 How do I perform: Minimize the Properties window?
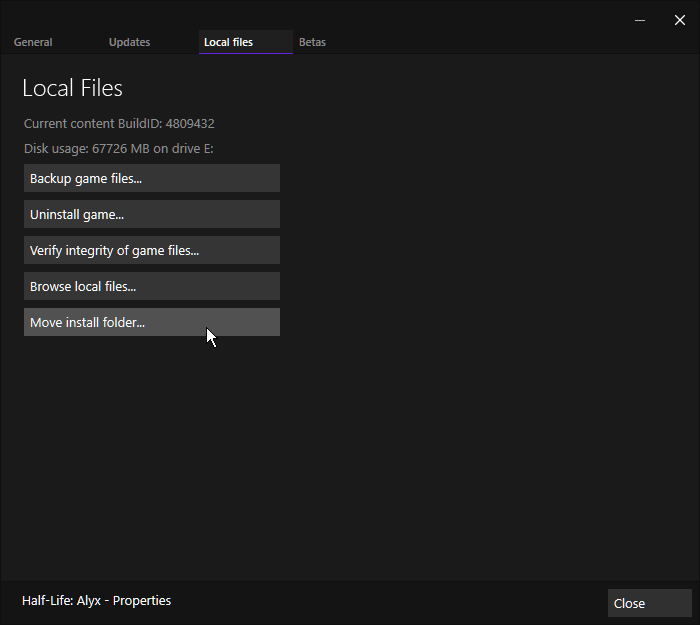[640, 20]
